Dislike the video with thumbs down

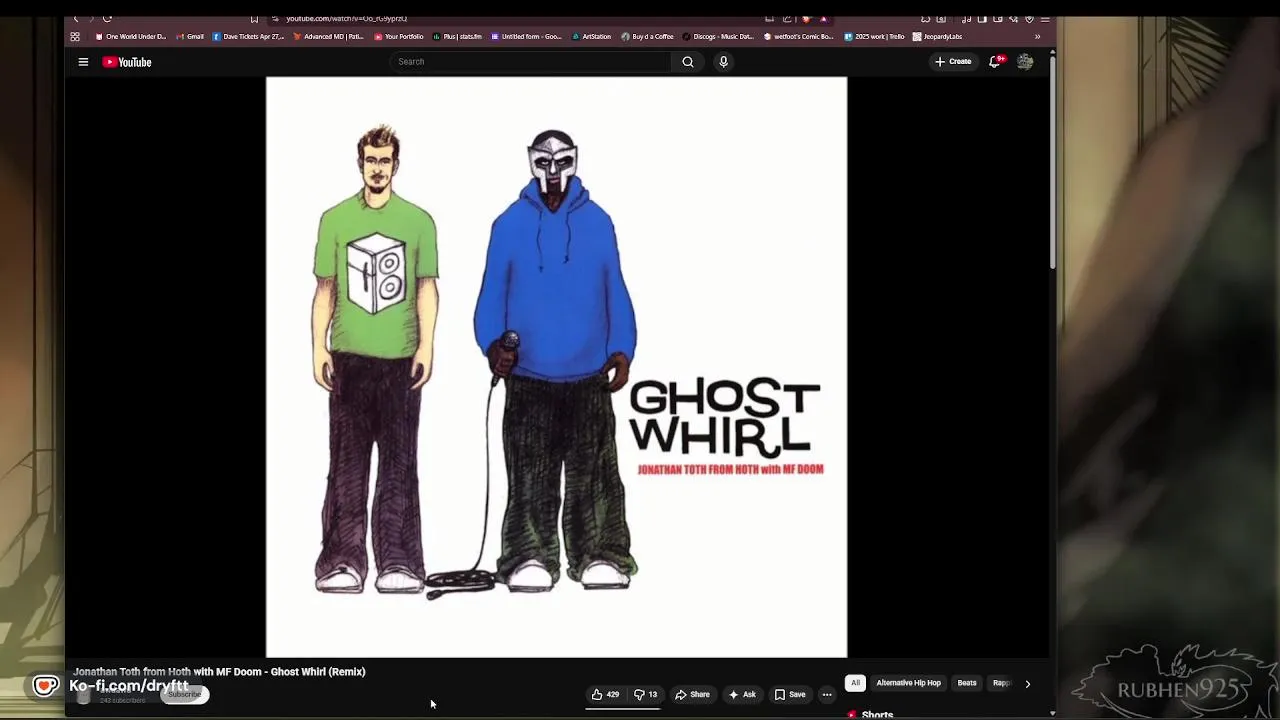coord(646,694)
